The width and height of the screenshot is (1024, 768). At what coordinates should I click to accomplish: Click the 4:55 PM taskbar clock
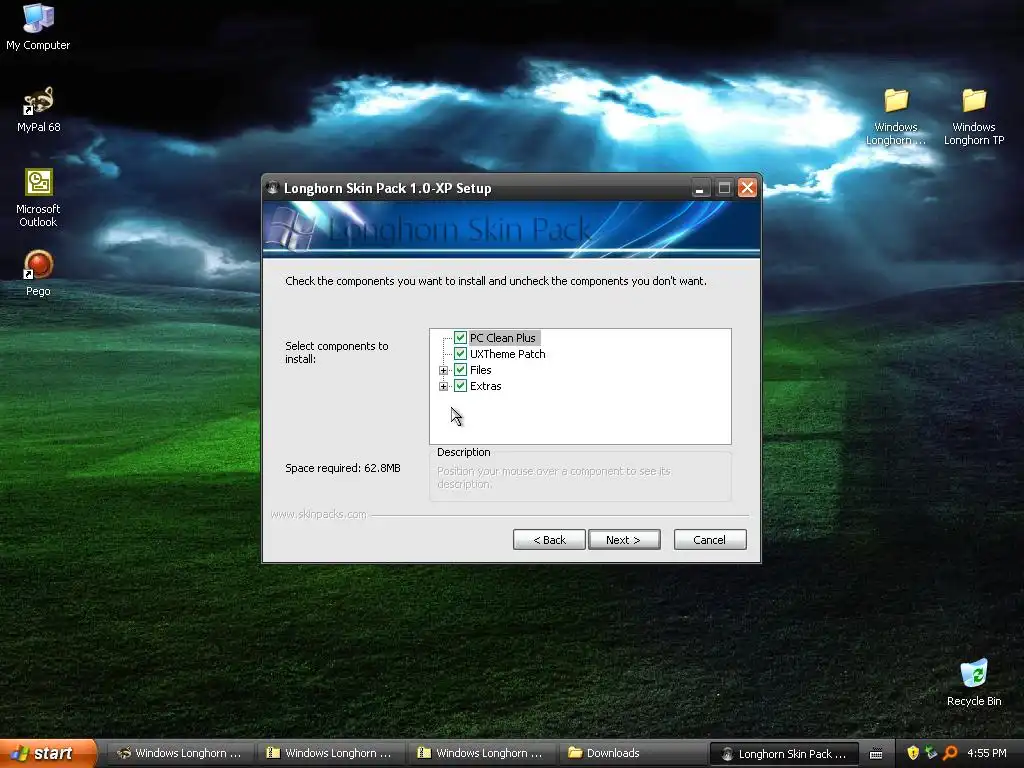point(987,753)
